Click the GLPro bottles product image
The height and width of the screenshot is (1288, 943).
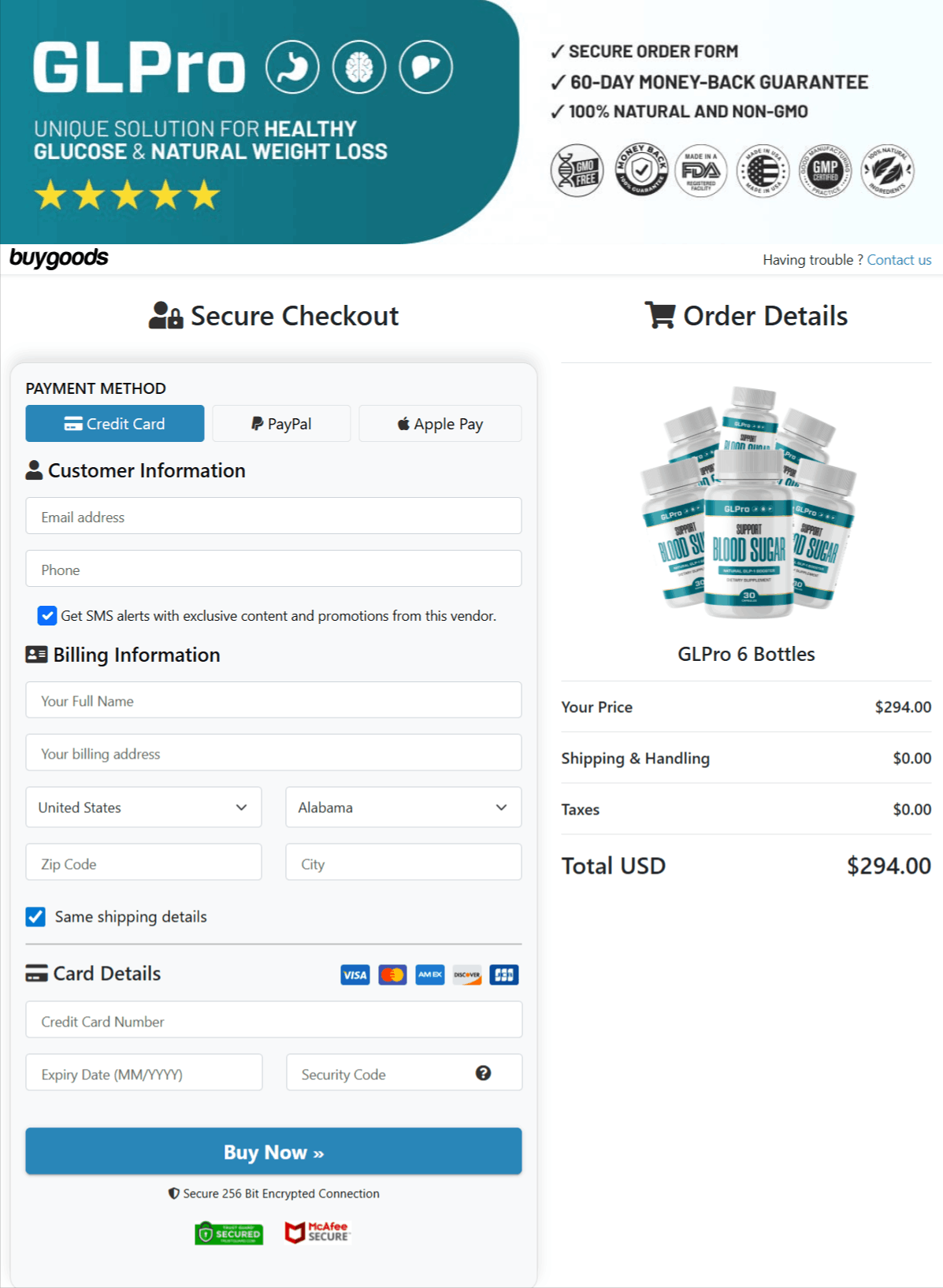click(x=747, y=503)
